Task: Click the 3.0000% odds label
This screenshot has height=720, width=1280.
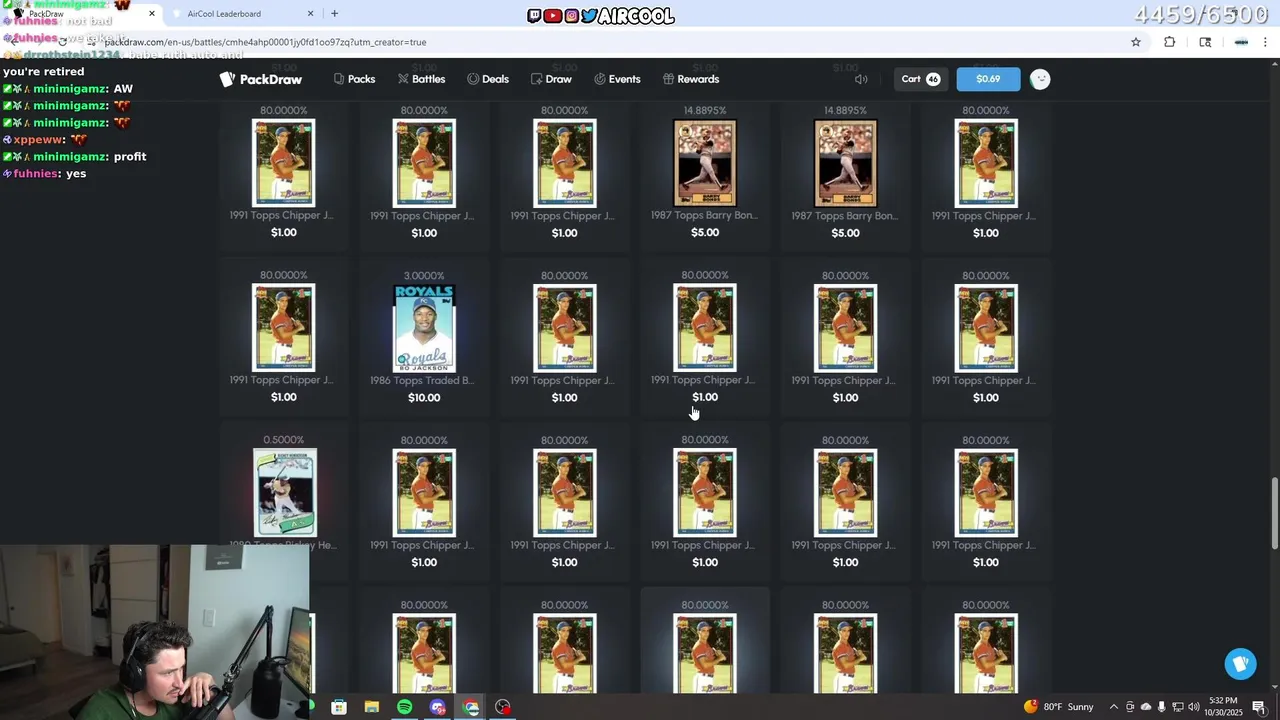Action: pyautogui.click(x=424, y=276)
